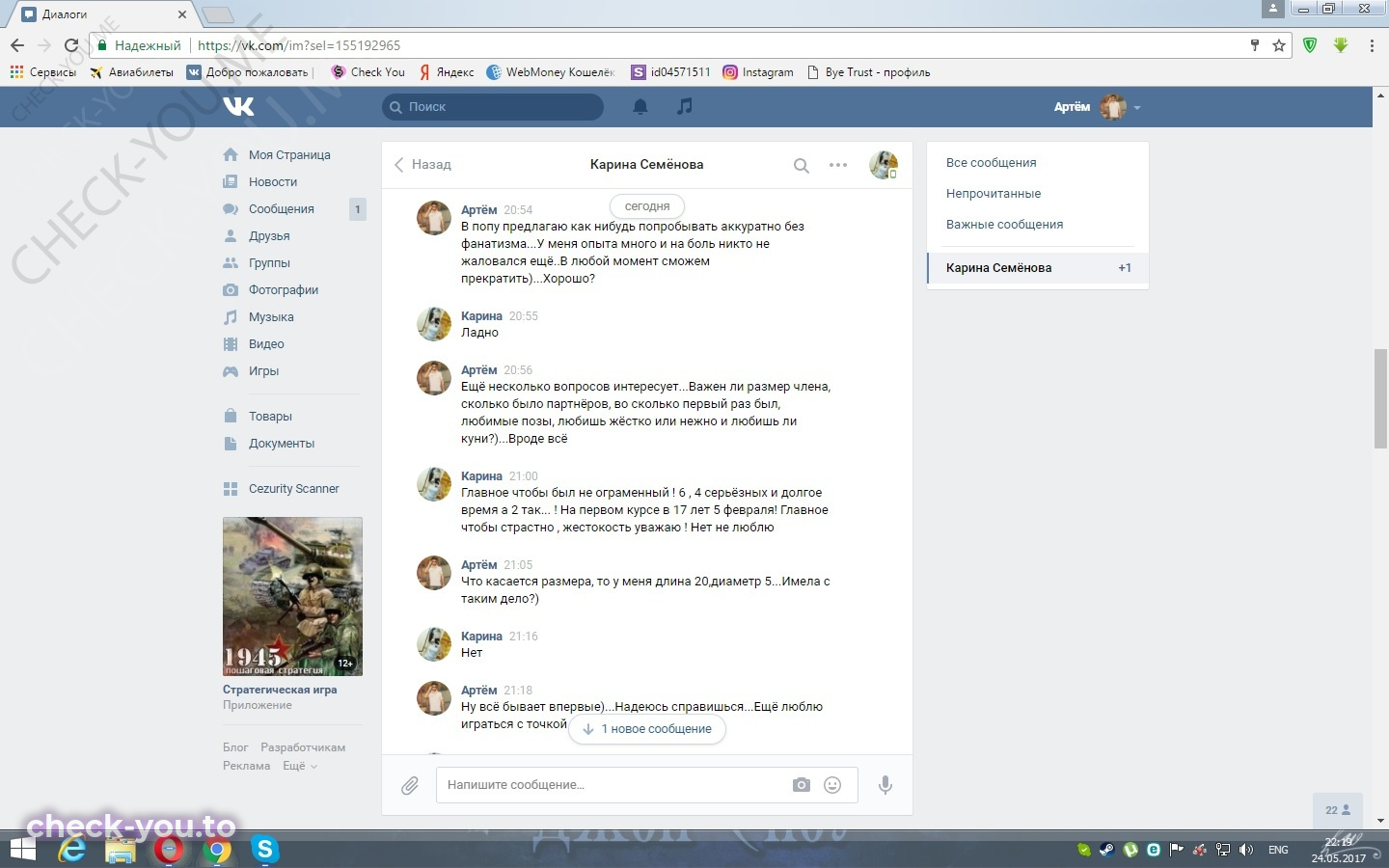
Task: Open Фотографии in left menu
Action: (284, 290)
